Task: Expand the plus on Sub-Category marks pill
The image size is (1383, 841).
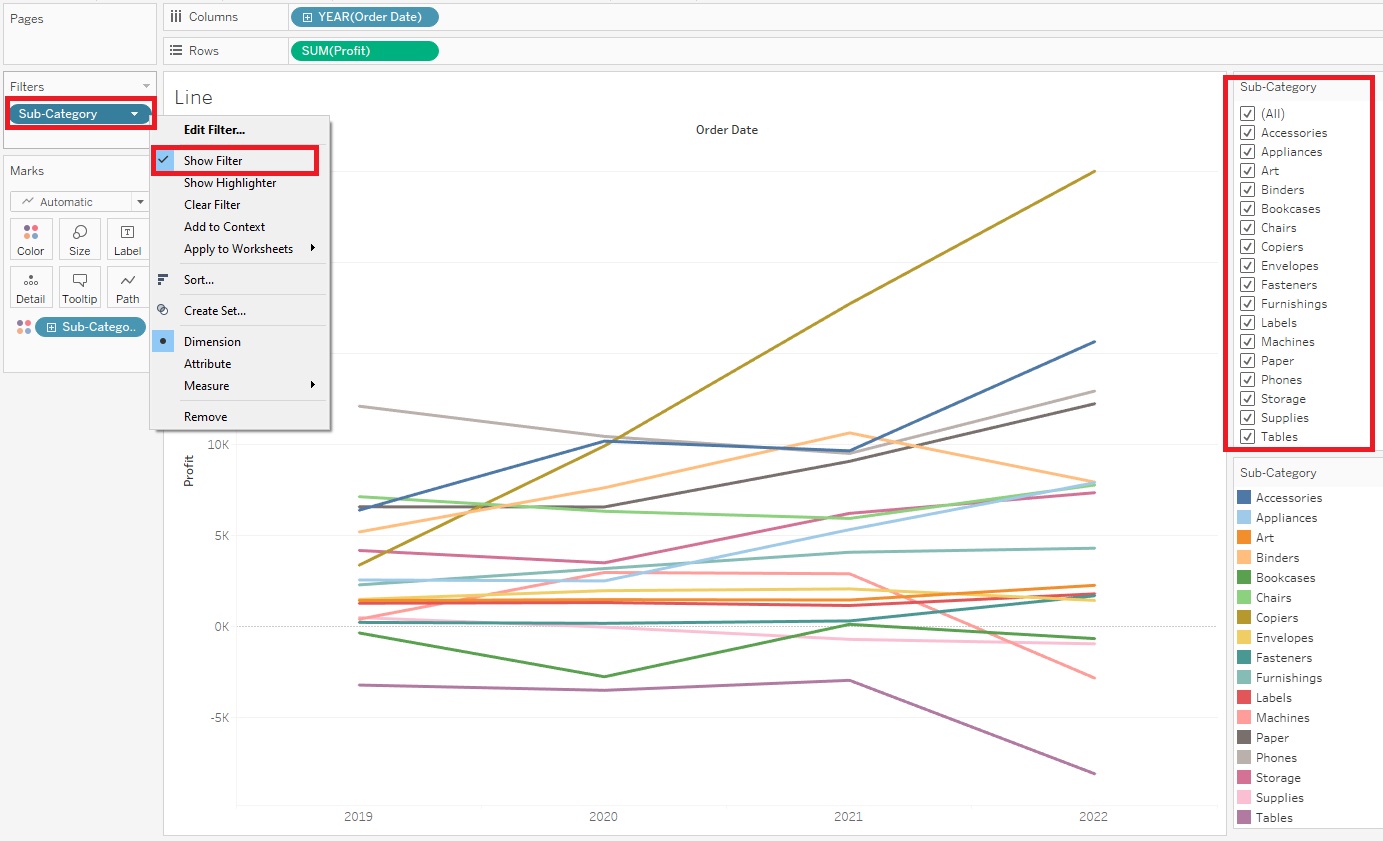Action: 51,327
